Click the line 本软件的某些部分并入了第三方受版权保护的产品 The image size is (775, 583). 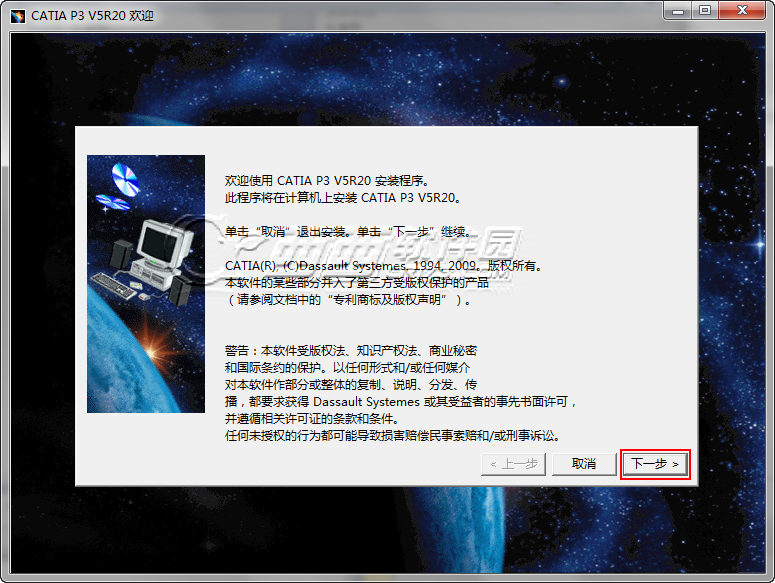[x=356, y=283]
